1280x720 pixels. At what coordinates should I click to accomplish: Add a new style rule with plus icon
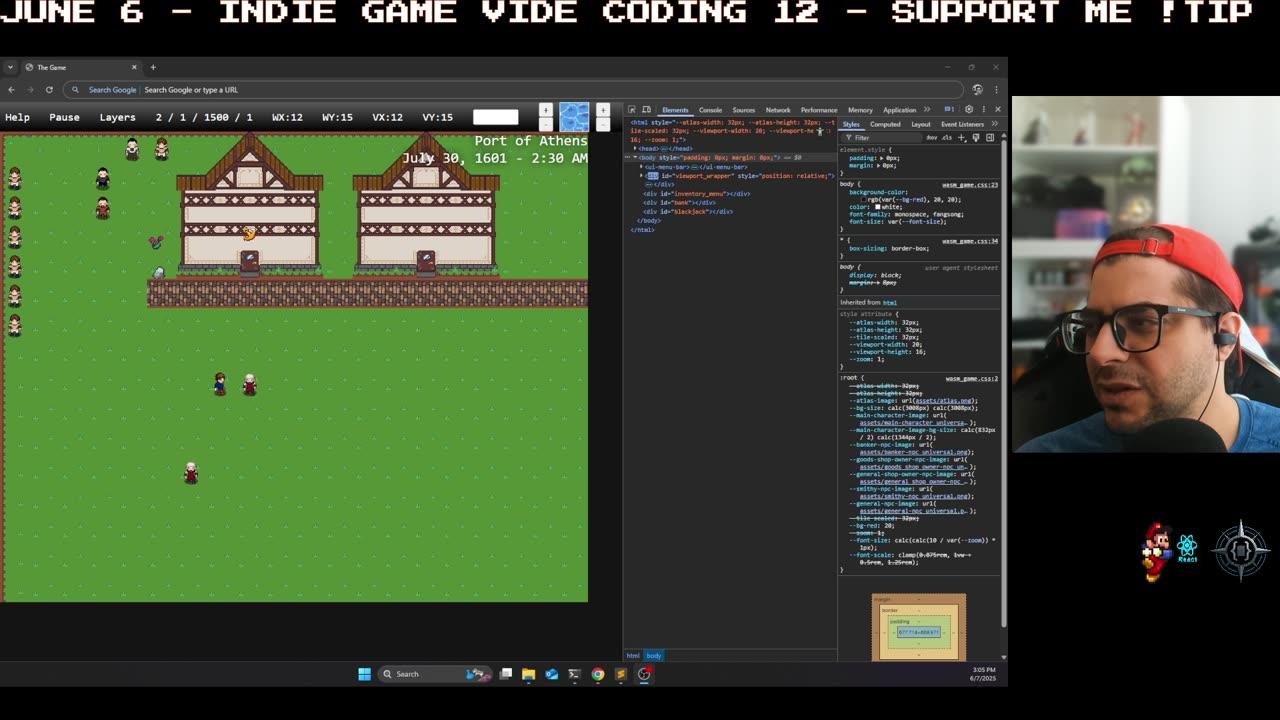click(x=961, y=138)
